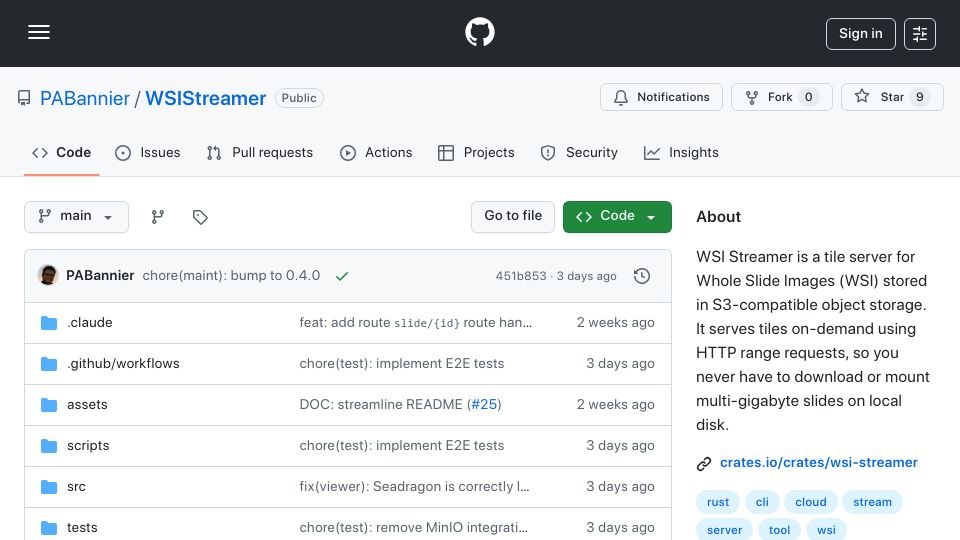This screenshot has height=540, width=960.
Task: Star the repository
Action: click(891, 97)
